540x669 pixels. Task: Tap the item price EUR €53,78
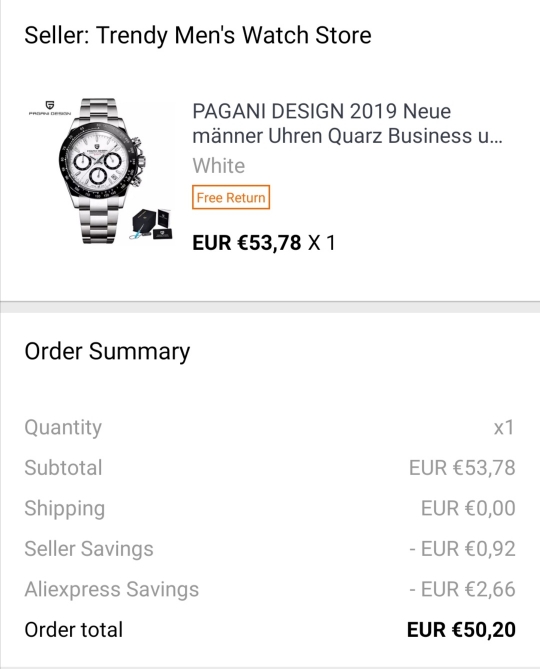point(247,243)
